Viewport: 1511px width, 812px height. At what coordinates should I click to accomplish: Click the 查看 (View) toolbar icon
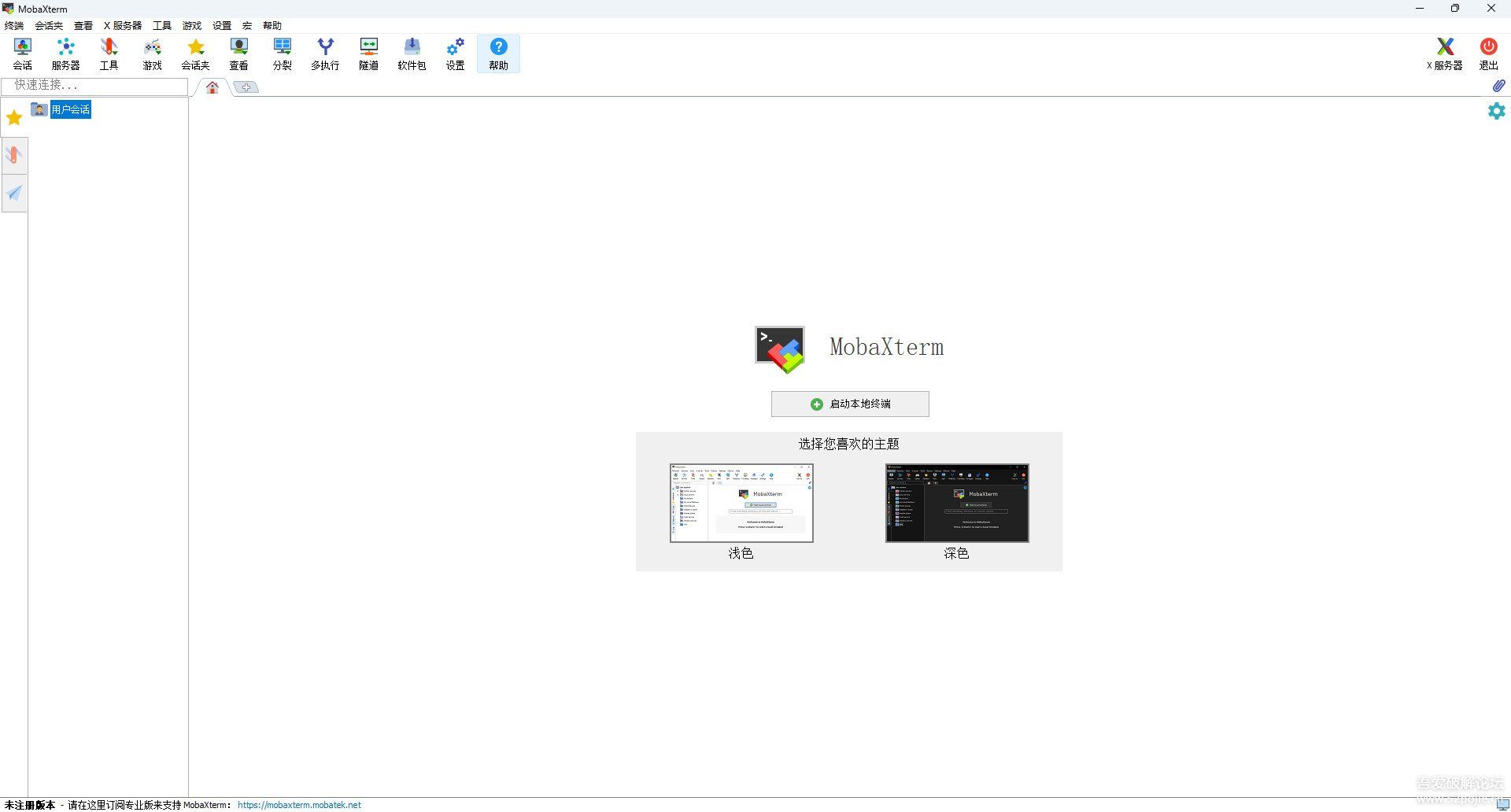point(239,54)
